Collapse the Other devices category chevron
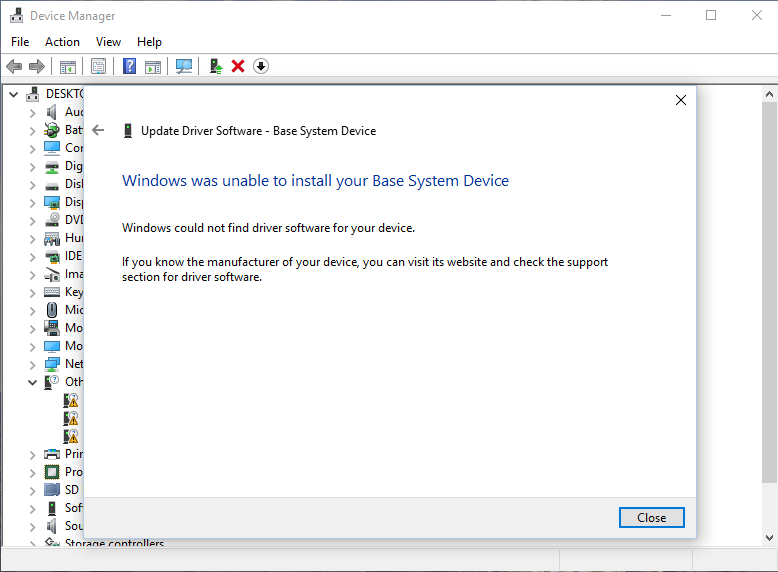Screen dimensions: 778x572 pyautogui.click(x=33, y=382)
